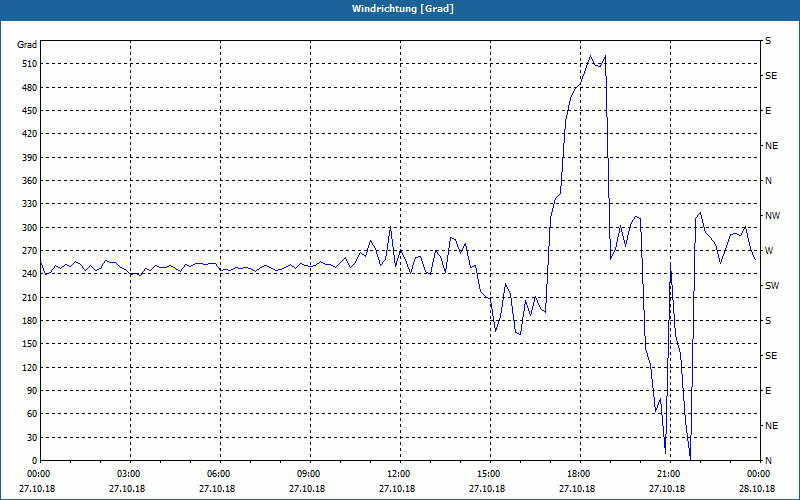Click the 15:00 time axis label
This screenshot has width=800, height=500.
click(x=490, y=474)
